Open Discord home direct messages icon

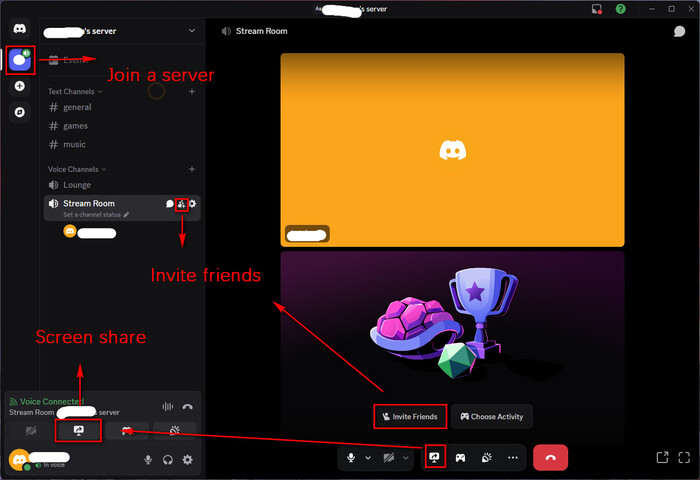[20, 29]
